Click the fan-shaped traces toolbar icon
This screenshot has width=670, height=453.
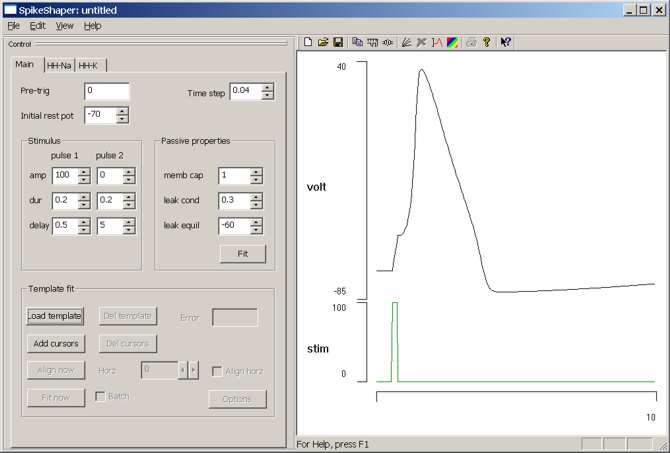[405, 43]
